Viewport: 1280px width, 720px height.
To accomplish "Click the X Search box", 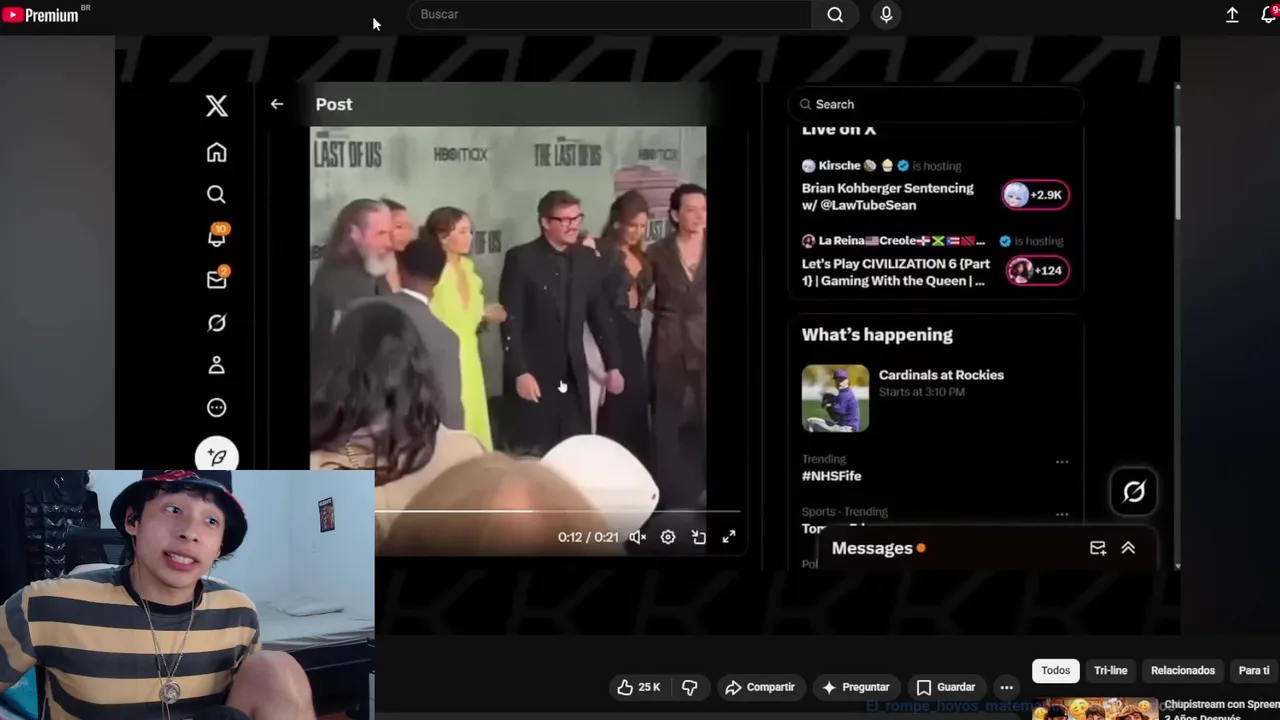I will (x=937, y=104).
